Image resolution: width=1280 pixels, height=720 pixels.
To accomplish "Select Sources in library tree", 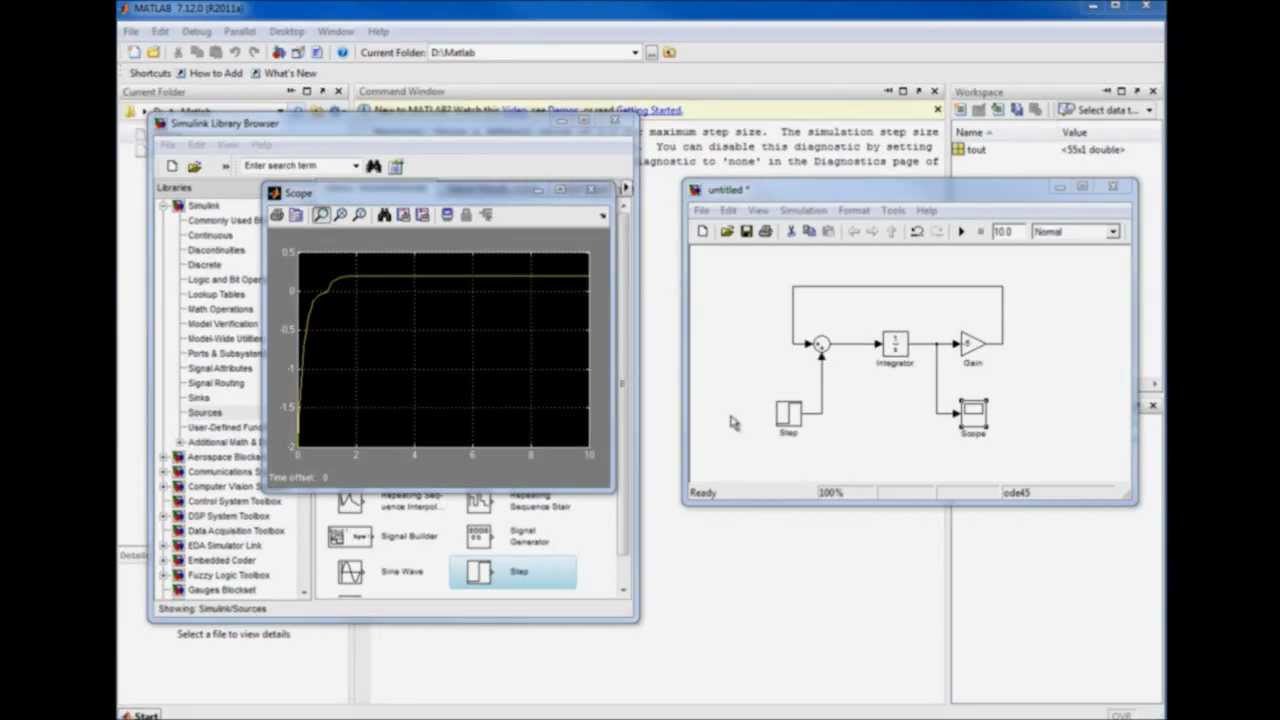I will click(x=205, y=413).
